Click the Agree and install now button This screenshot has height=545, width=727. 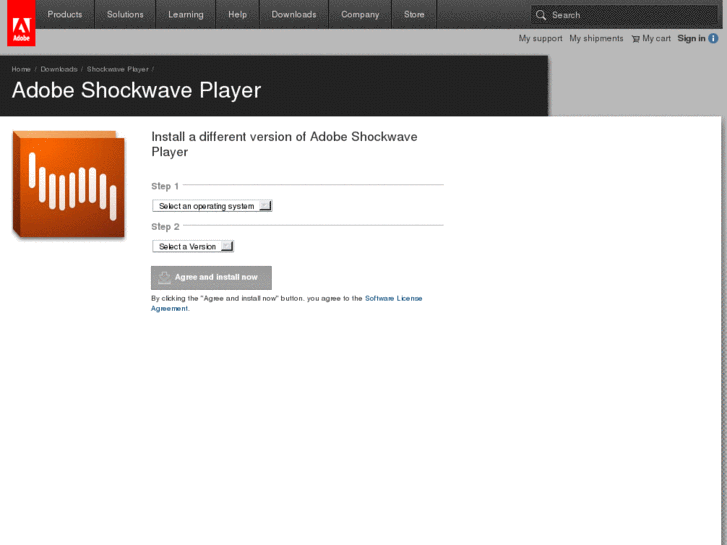point(211,277)
